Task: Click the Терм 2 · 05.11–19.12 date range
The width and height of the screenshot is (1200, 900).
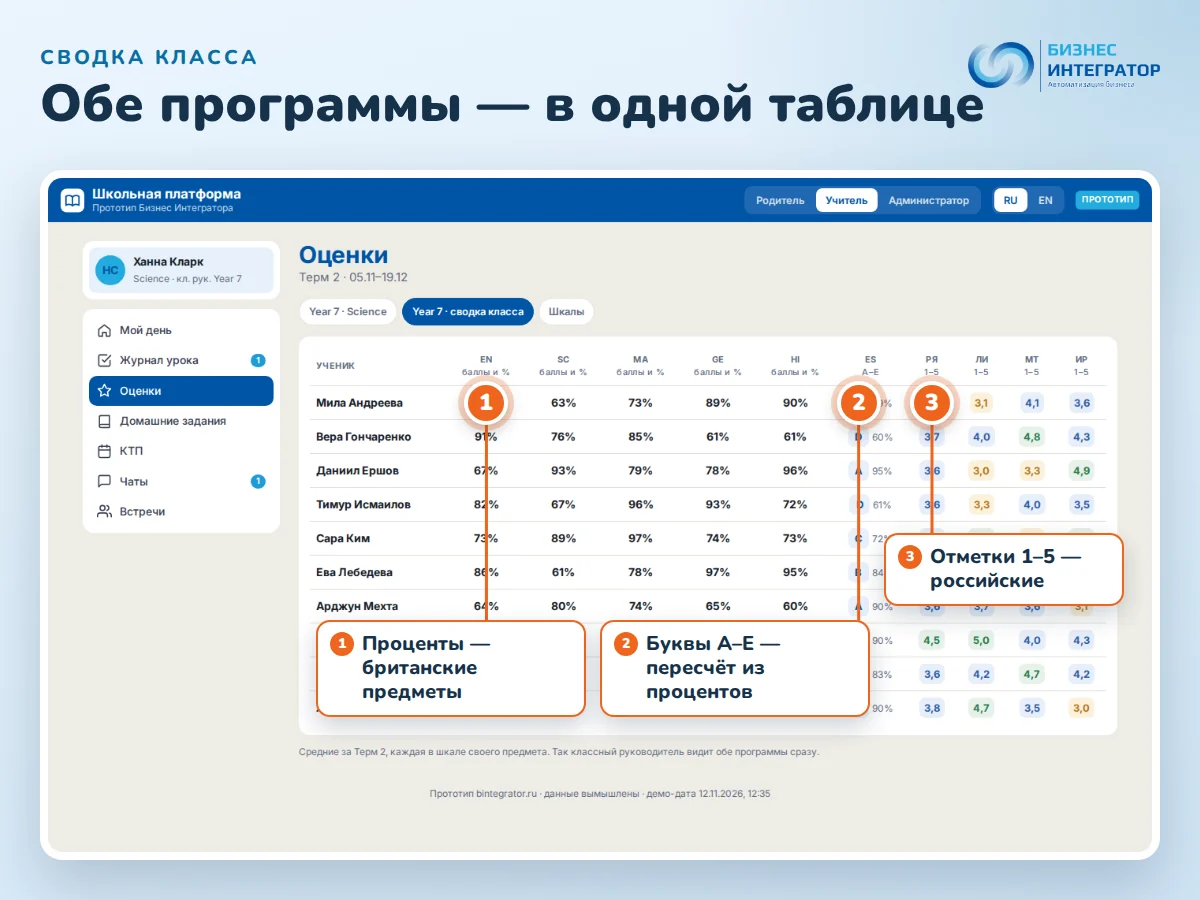Action: click(353, 278)
